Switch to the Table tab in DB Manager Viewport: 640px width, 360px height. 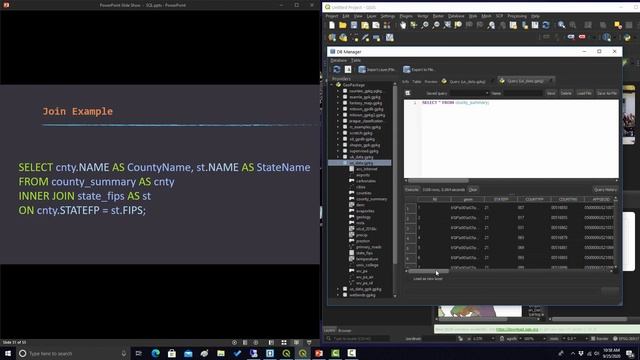point(417,82)
